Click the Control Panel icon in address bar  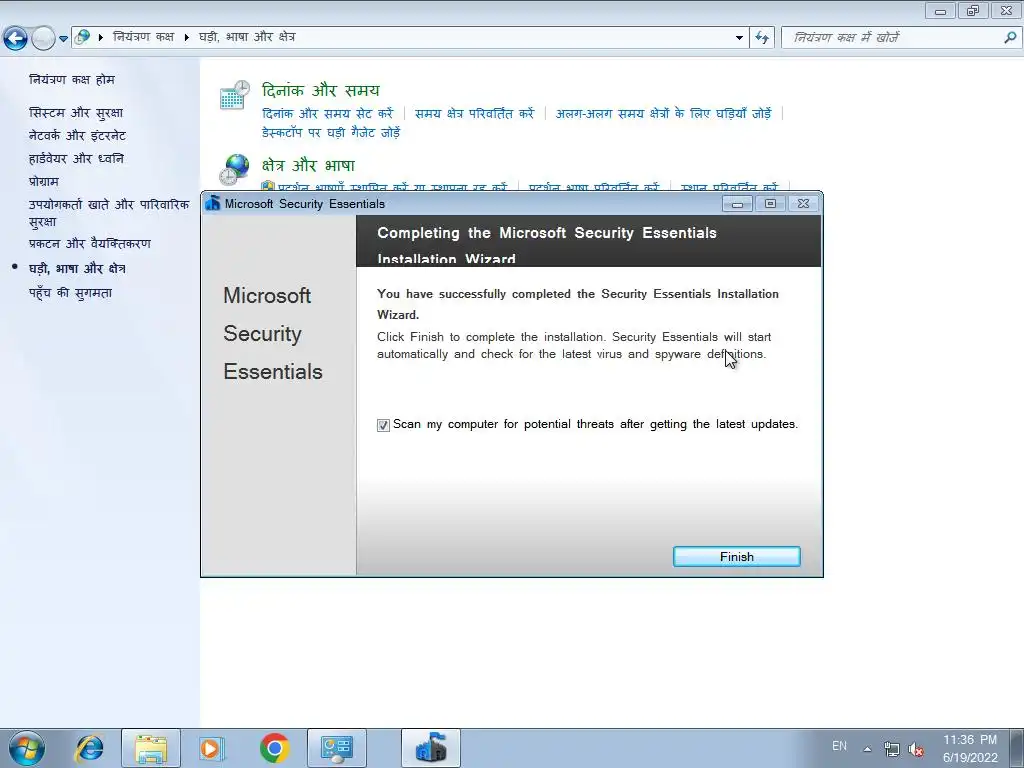click(82, 37)
